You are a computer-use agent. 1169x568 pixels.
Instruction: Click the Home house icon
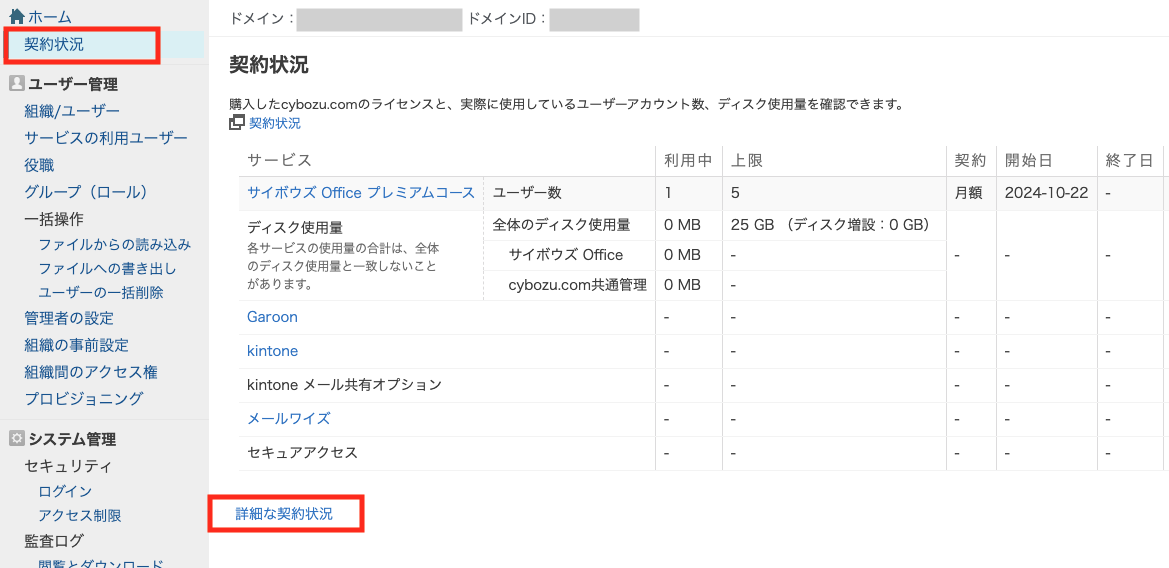click(16, 17)
